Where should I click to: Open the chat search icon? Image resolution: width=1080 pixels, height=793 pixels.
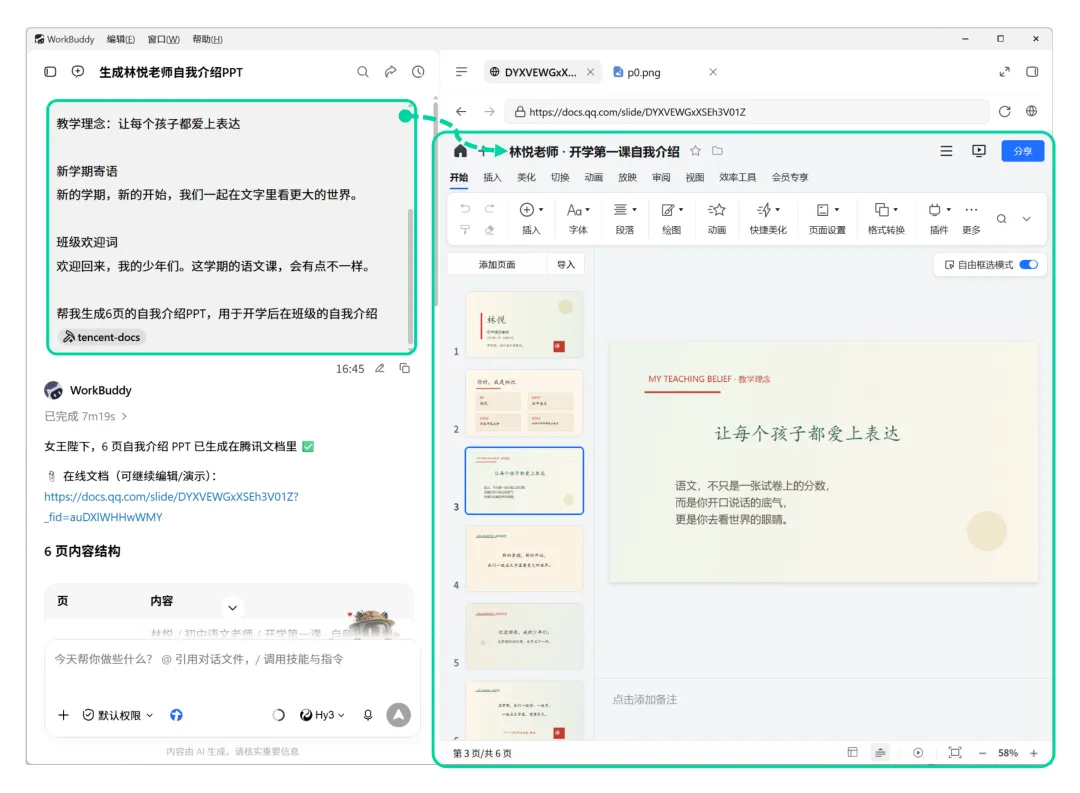click(x=362, y=72)
